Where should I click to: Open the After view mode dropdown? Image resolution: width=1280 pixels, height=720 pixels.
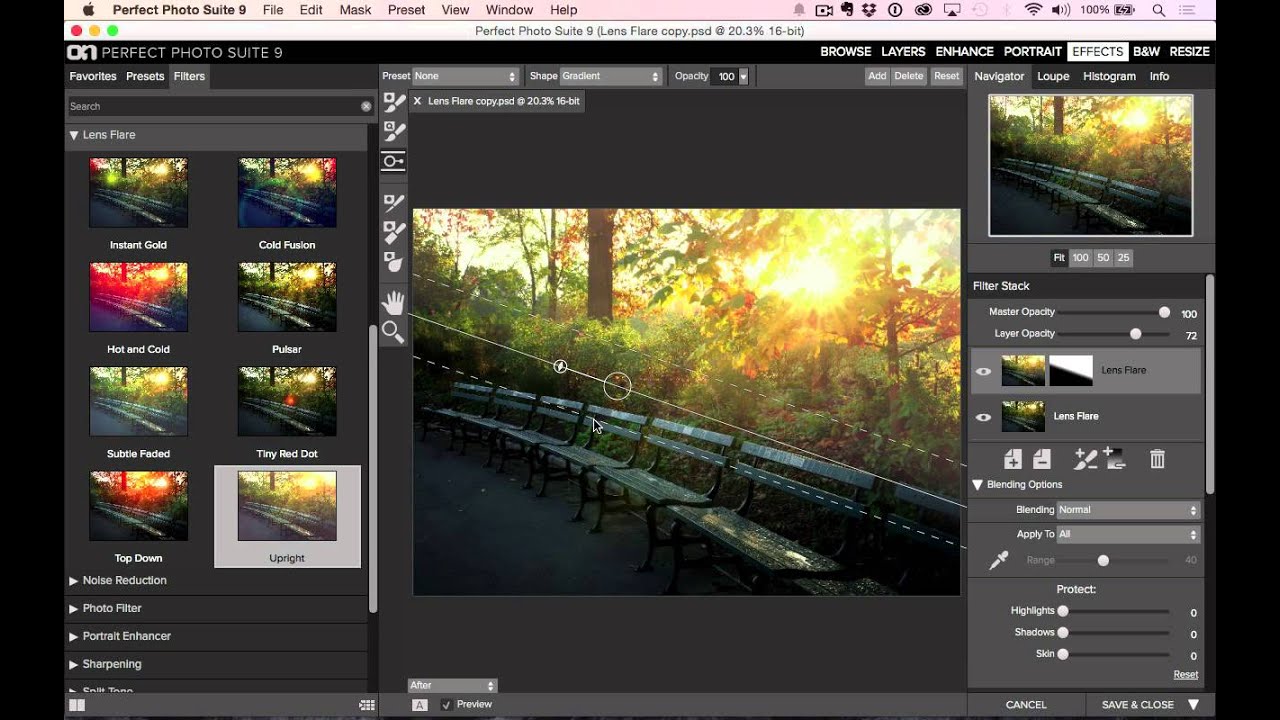tap(452, 685)
